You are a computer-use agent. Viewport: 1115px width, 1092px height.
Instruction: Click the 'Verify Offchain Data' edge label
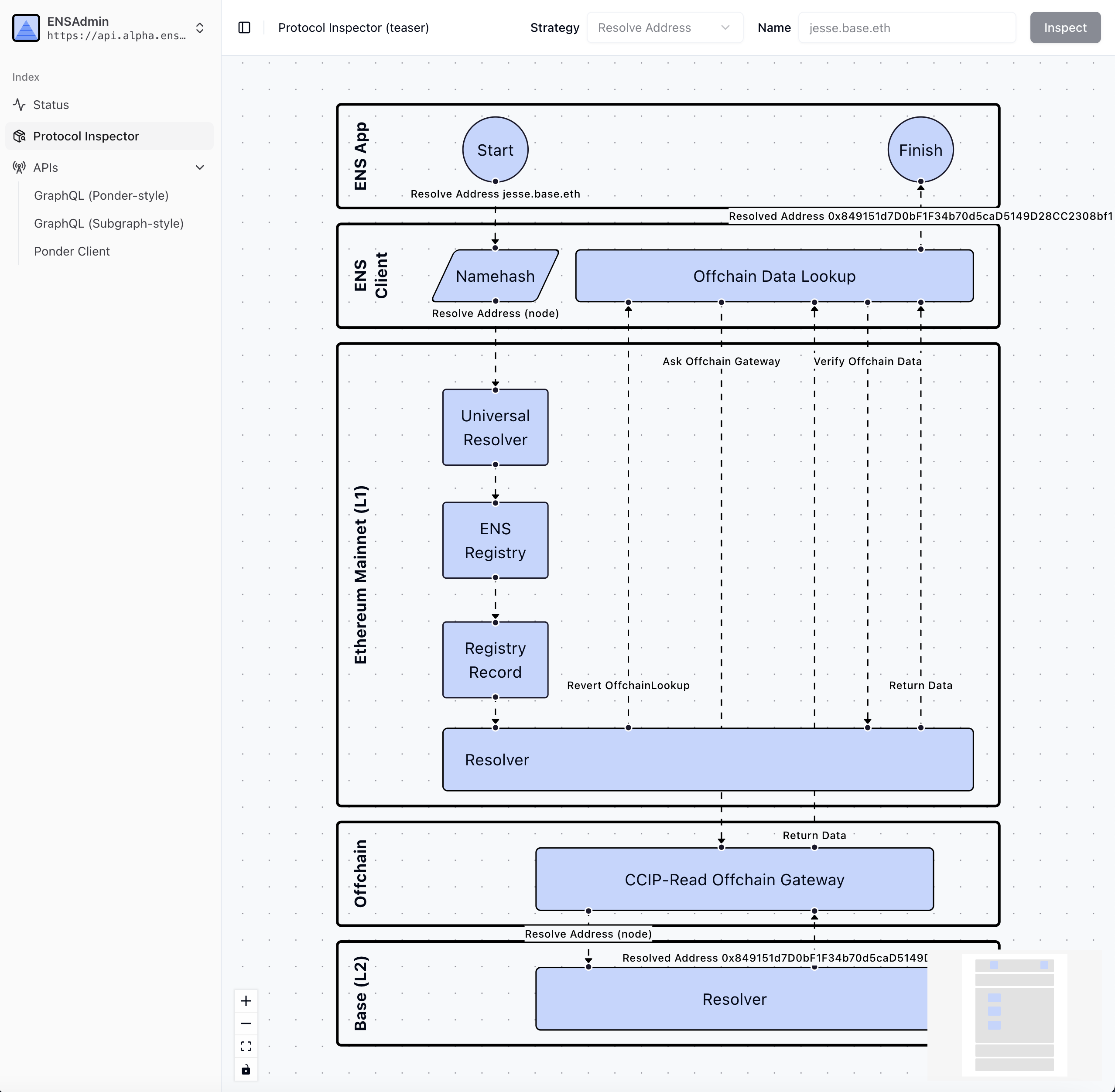[868, 362]
